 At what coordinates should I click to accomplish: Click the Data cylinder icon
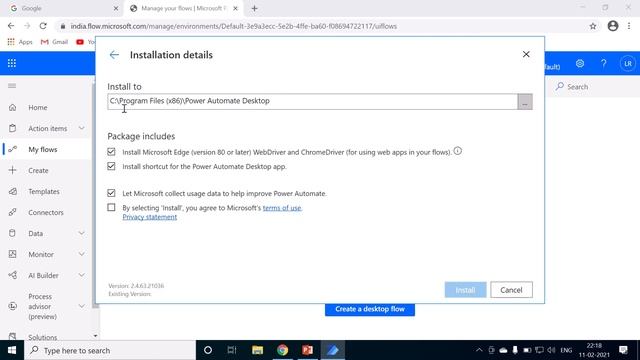click(x=13, y=233)
